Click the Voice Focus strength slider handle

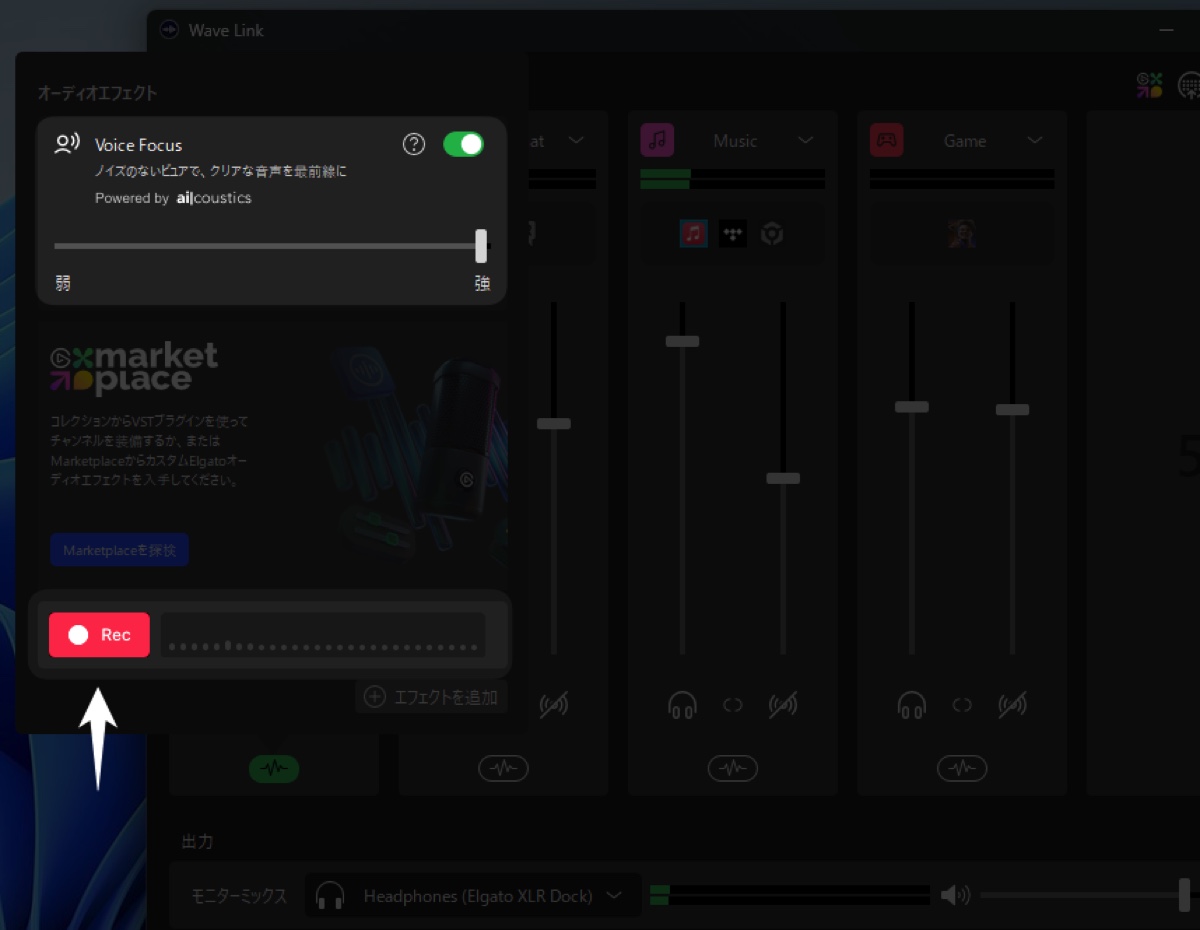click(481, 246)
